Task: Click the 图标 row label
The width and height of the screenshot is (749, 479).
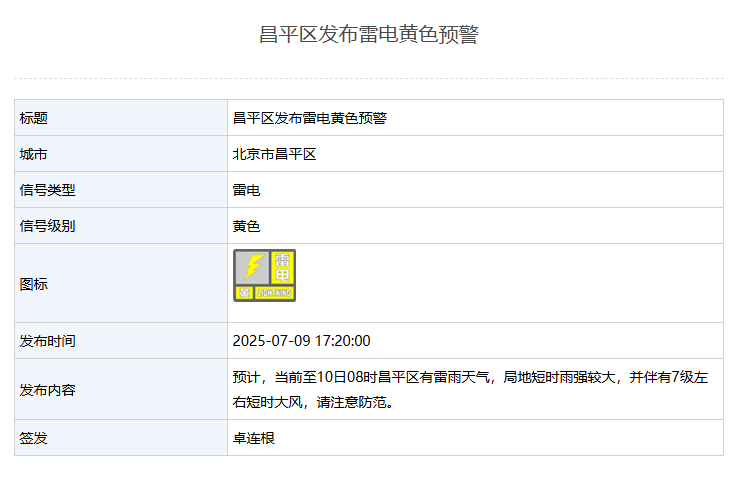Action: [x=33, y=284]
